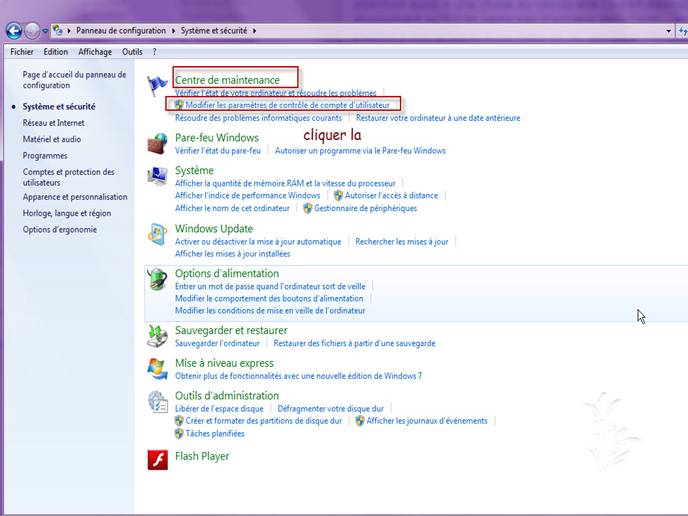Viewport: 688px width, 516px height.
Task: Open the Options d'alimentation battery icon
Action: click(158, 279)
